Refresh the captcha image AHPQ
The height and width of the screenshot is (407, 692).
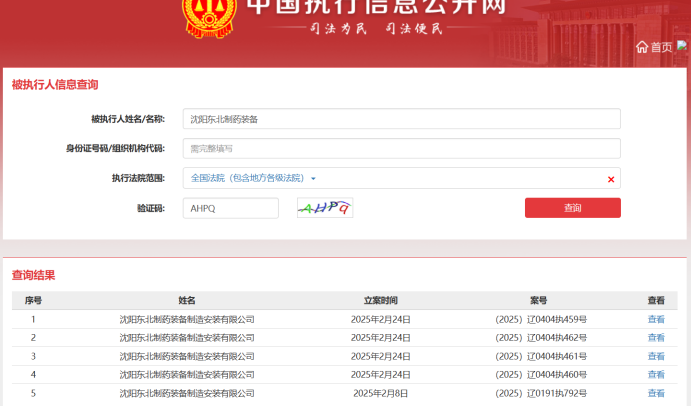coord(325,207)
